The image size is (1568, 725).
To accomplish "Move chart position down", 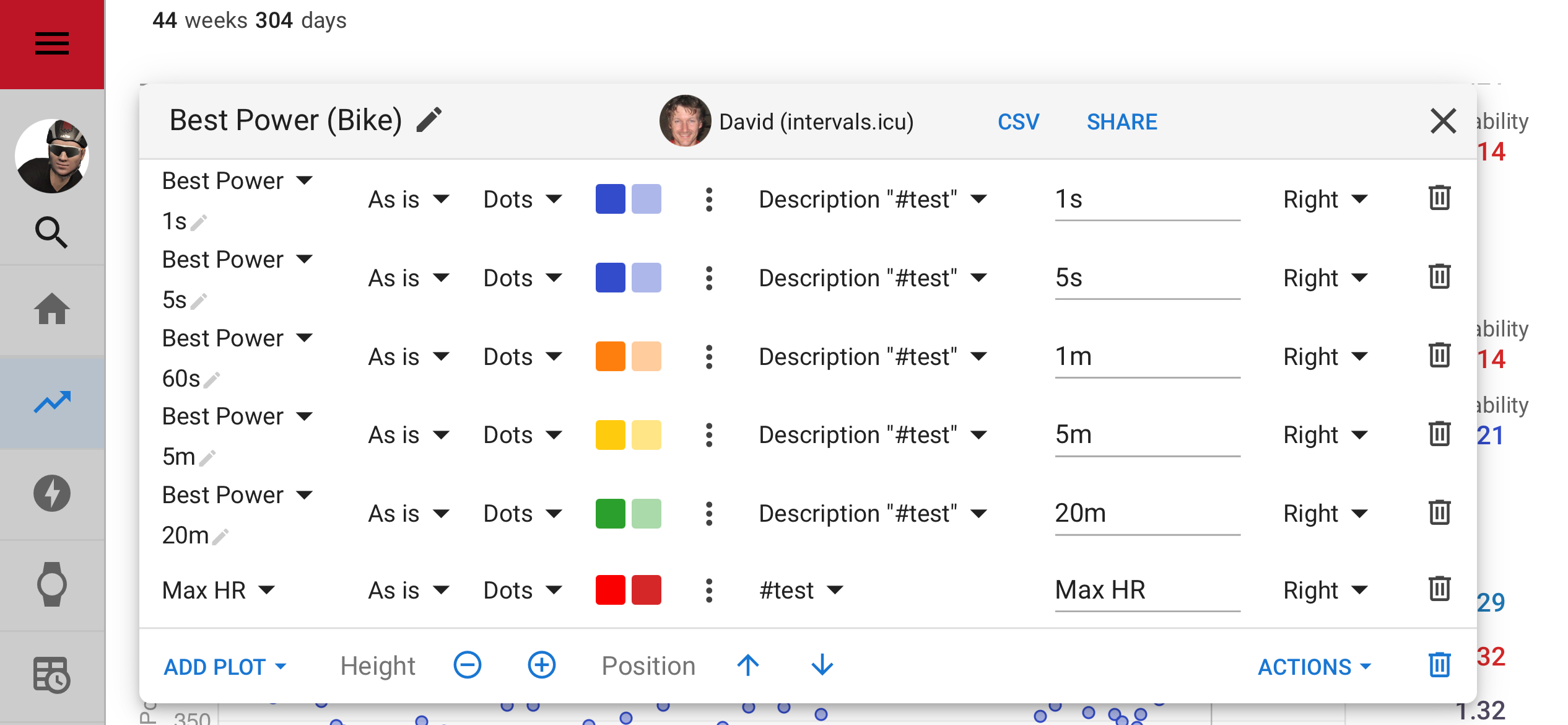I will [822, 666].
